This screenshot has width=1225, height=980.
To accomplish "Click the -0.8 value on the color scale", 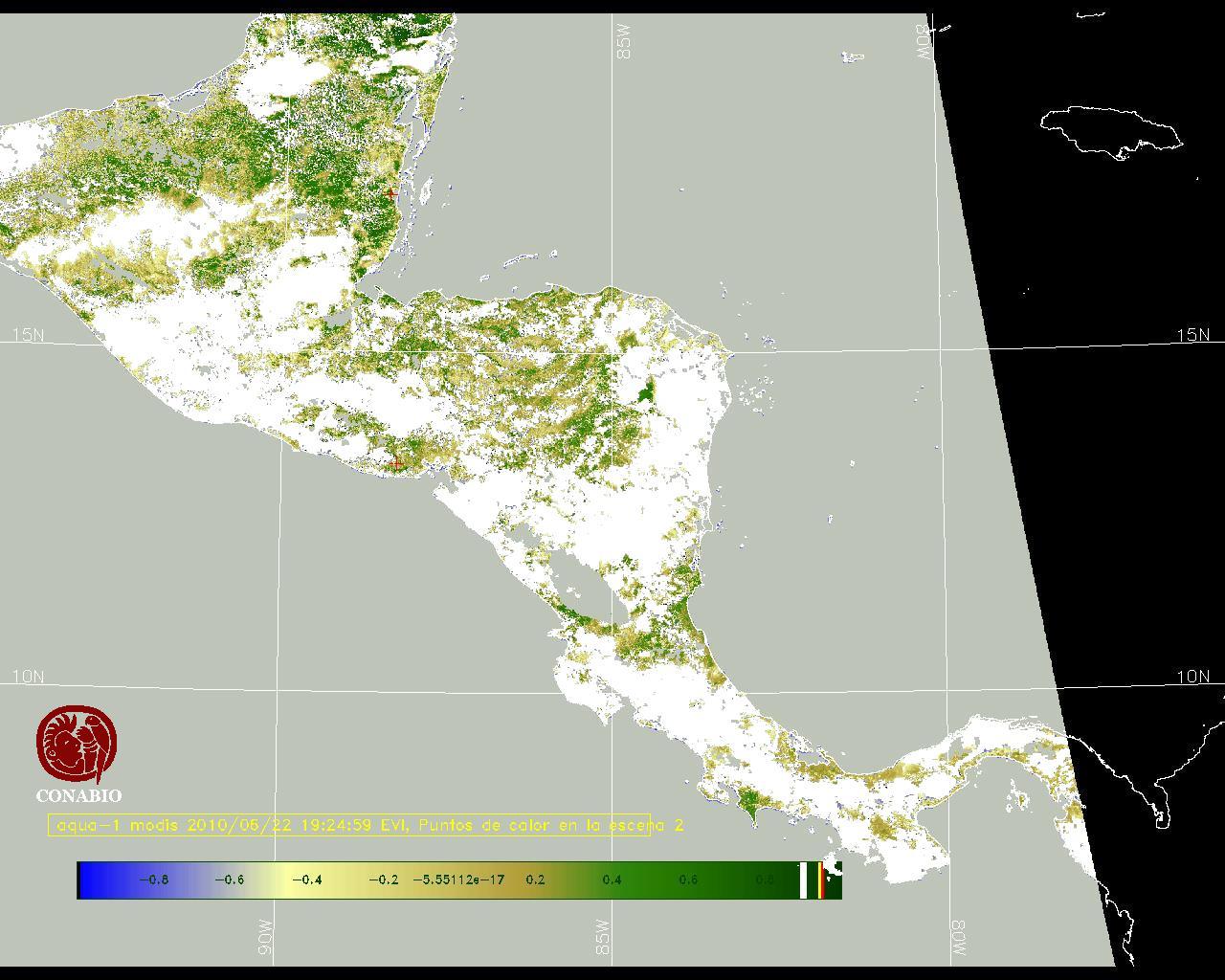I will (153, 880).
